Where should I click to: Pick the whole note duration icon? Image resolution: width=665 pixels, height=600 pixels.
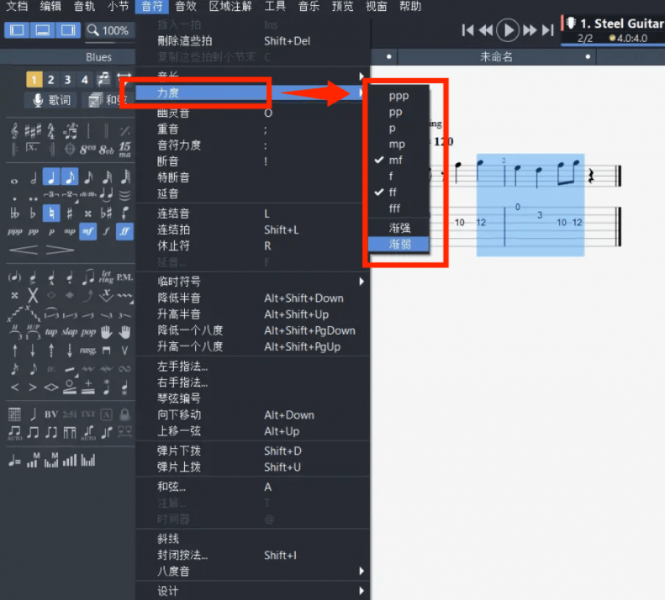click(16, 179)
